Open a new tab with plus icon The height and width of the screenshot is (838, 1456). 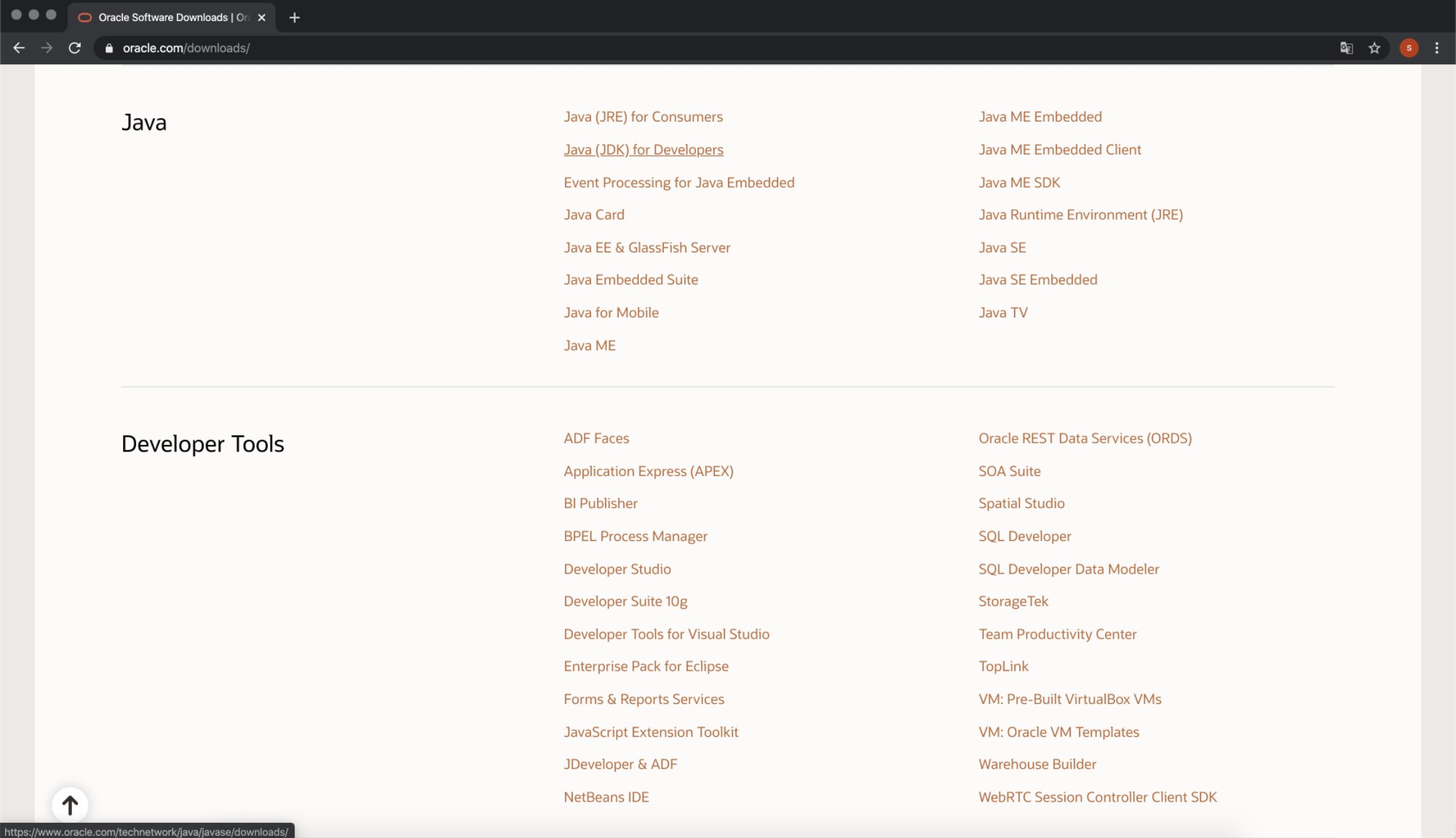pos(294,17)
